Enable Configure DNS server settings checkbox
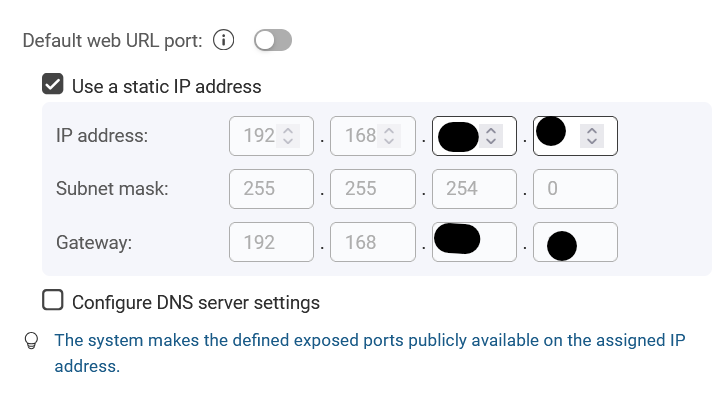This screenshot has height=401, width=717. tap(53, 301)
